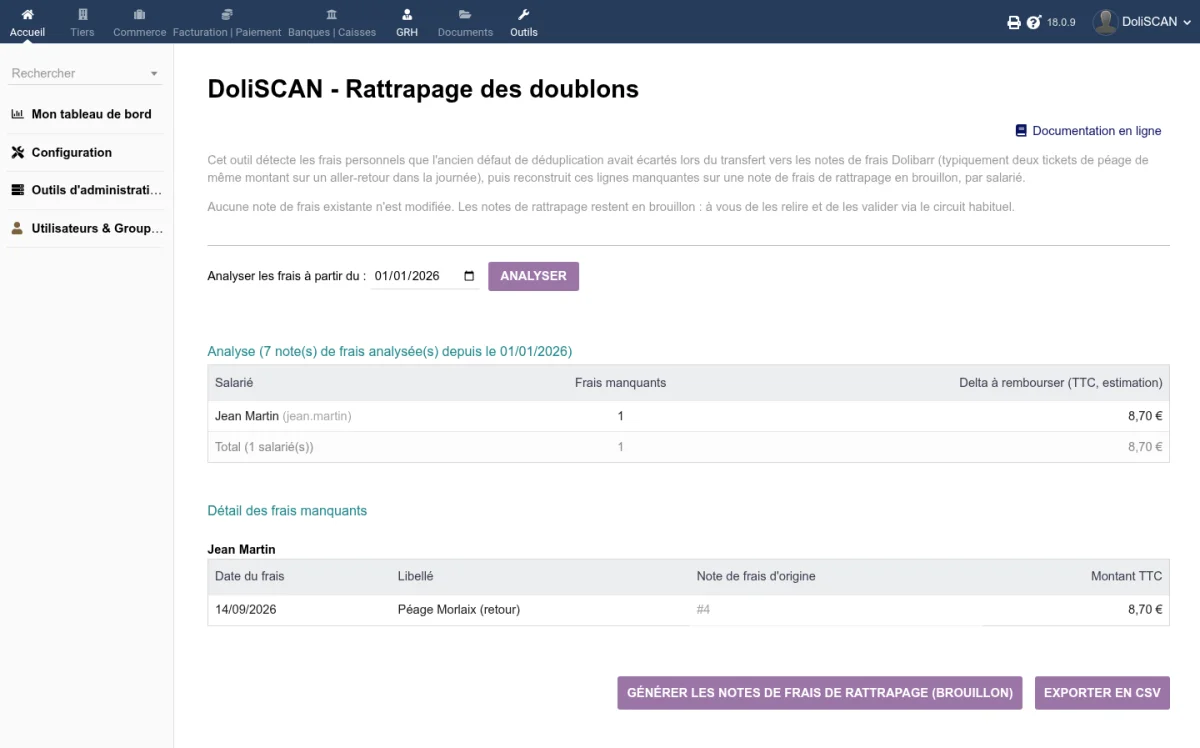Click the printer icon in top bar
This screenshot has width=1200, height=748.
1014,22
